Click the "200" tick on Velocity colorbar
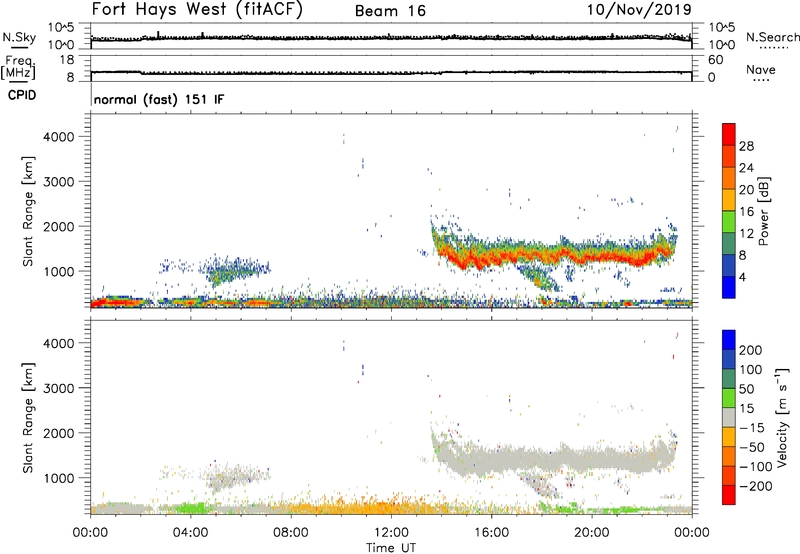This screenshot has height=554, width=800. pyautogui.click(x=751, y=350)
